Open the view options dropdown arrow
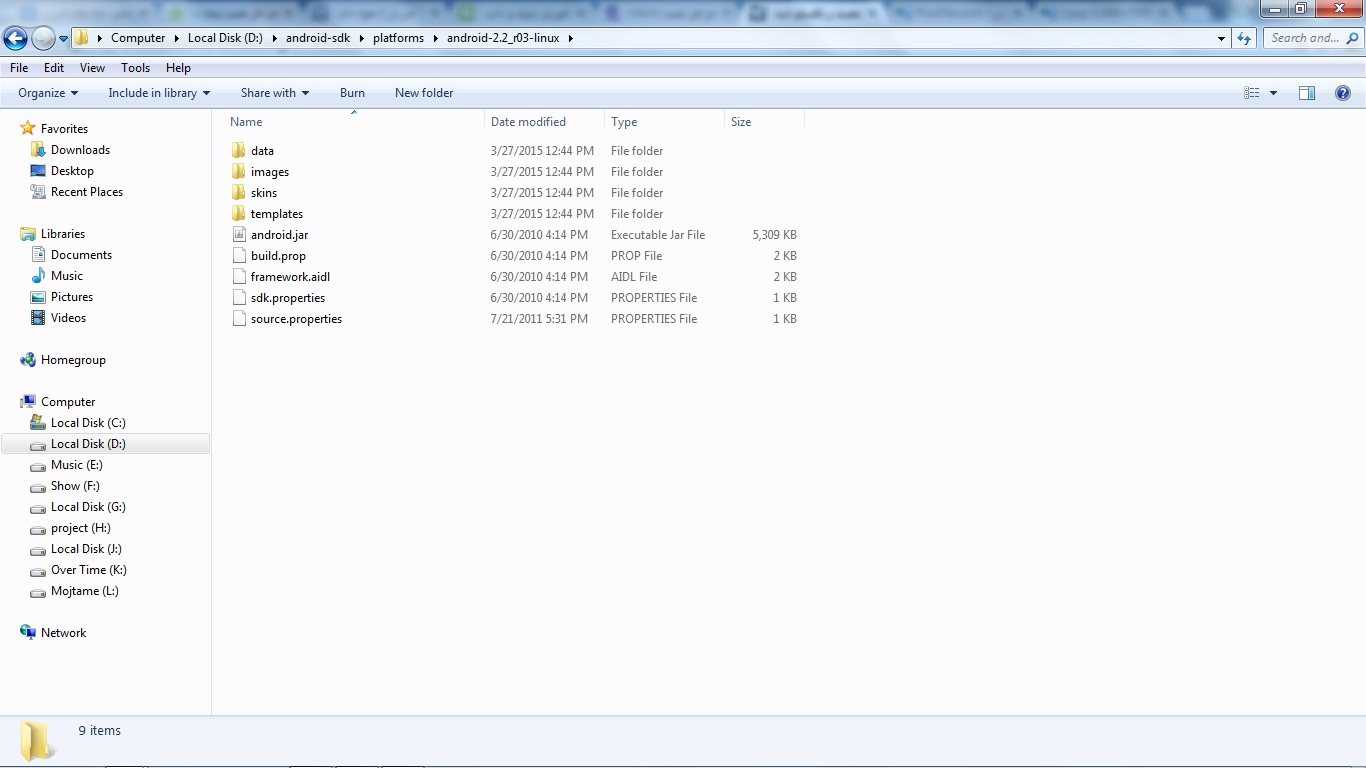 tap(1273, 93)
